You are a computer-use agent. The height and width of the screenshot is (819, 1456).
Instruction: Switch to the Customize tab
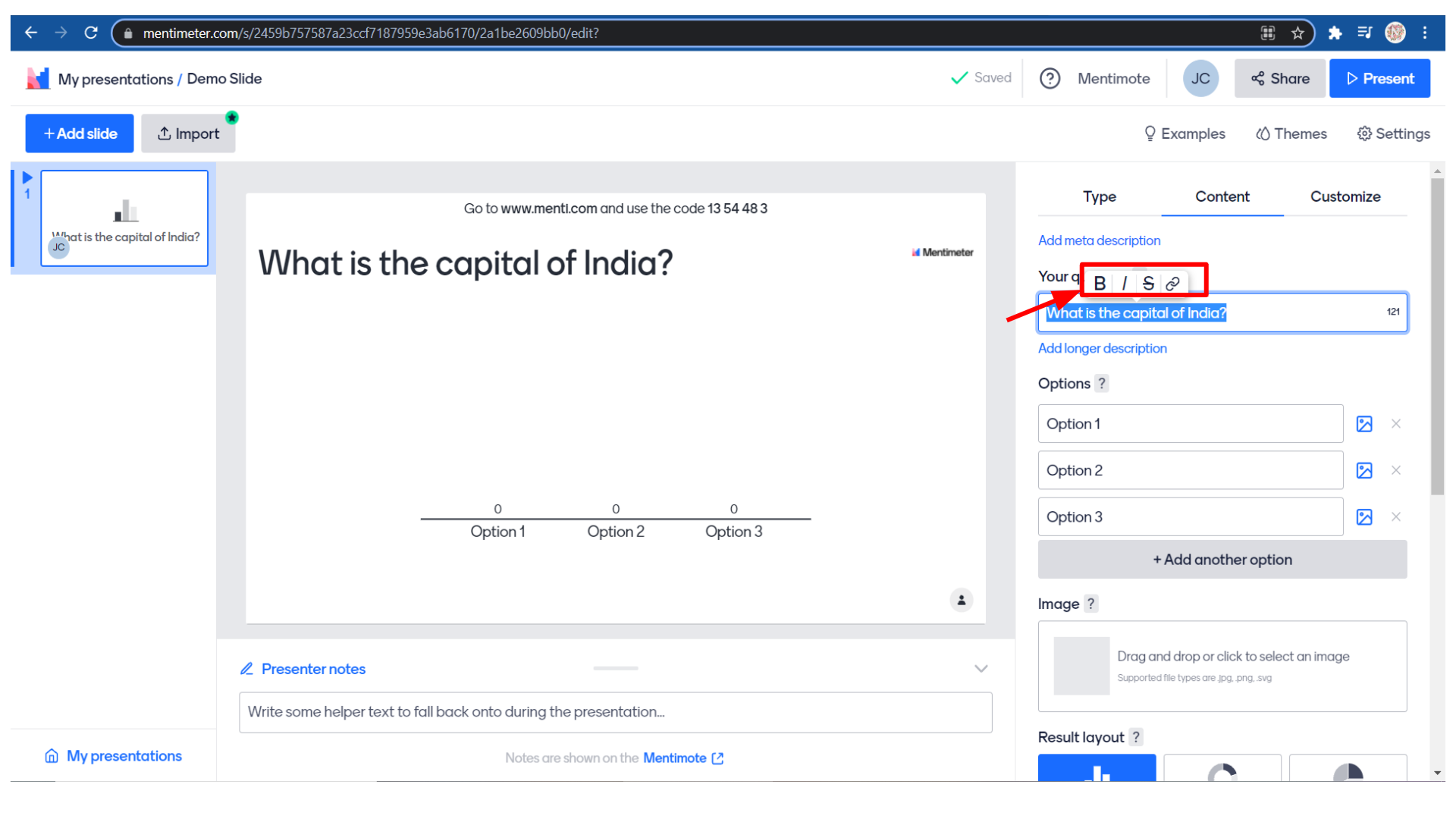[1345, 196]
